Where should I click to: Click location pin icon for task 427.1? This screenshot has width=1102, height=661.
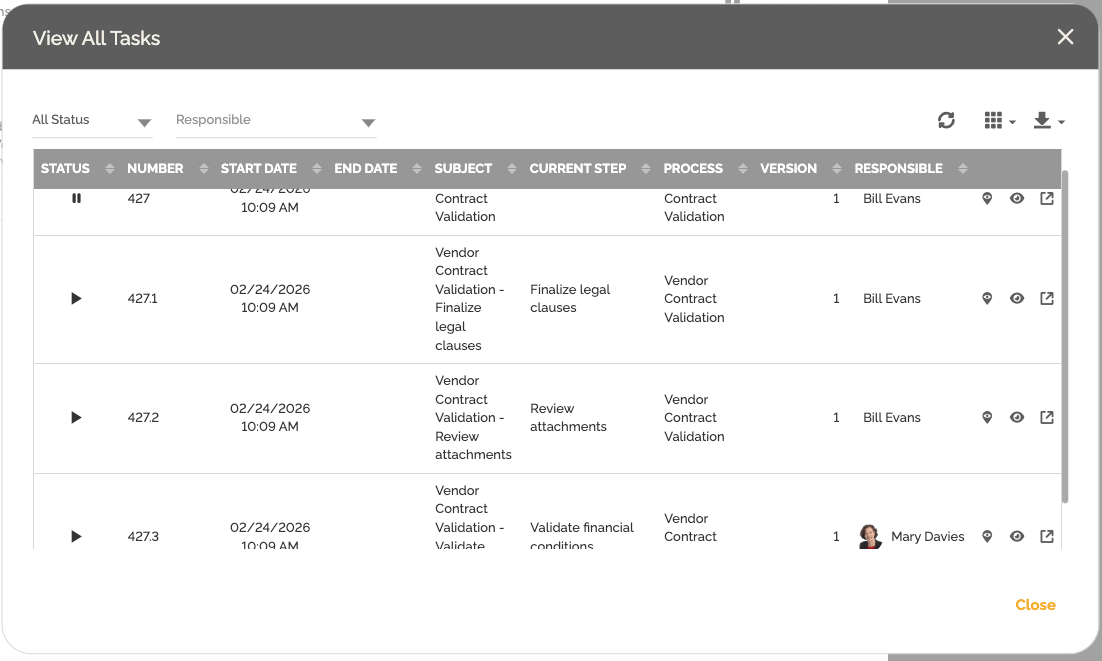pyautogui.click(x=987, y=299)
